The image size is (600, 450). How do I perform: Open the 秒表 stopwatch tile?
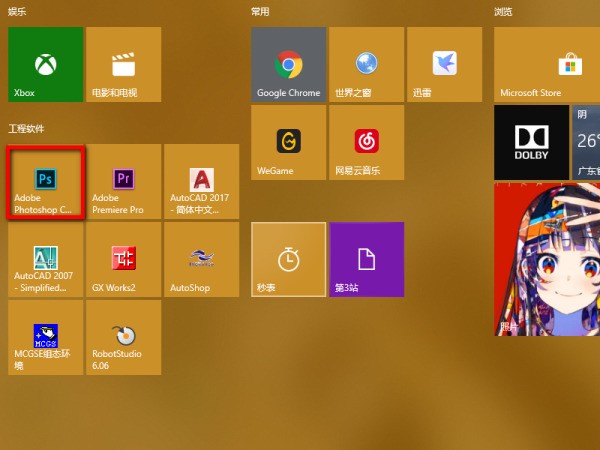pyautogui.click(x=288, y=260)
